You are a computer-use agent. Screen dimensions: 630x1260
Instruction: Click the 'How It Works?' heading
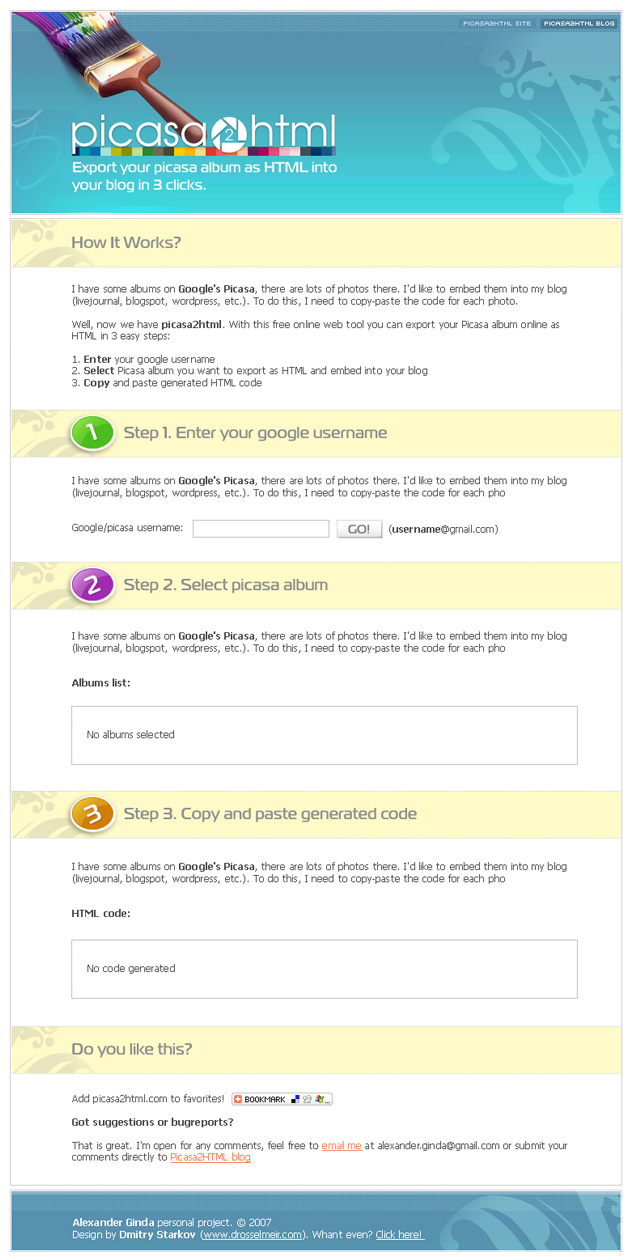(x=126, y=243)
